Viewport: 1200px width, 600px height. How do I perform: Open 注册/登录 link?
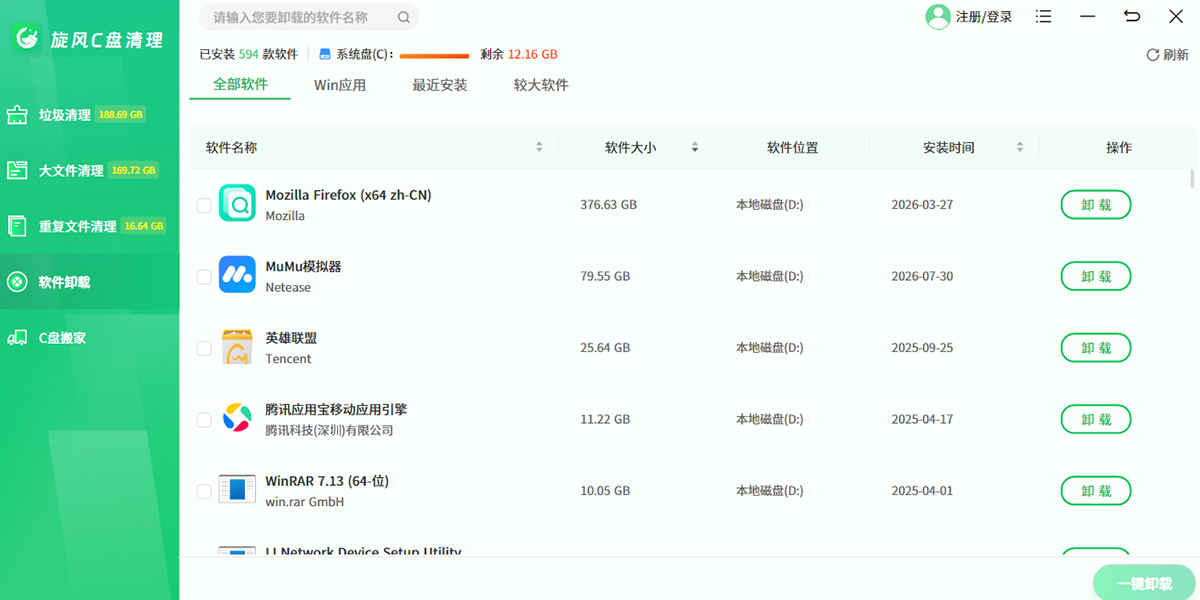pos(984,17)
